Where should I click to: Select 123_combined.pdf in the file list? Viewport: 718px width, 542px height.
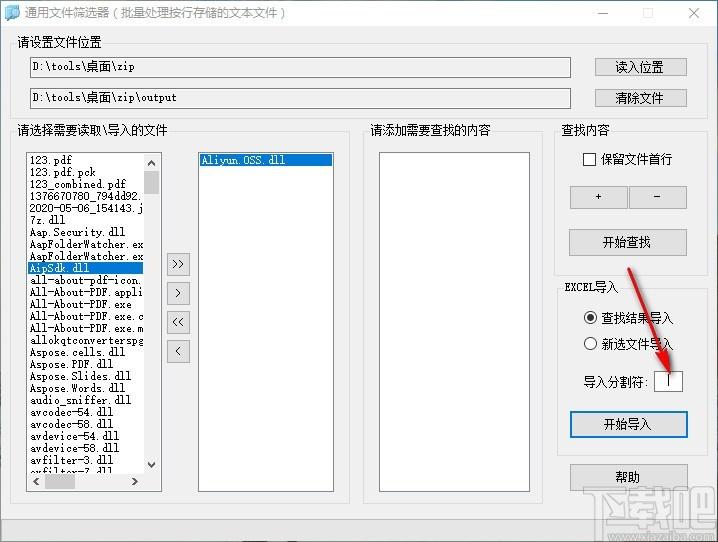[x=86, y=184]
